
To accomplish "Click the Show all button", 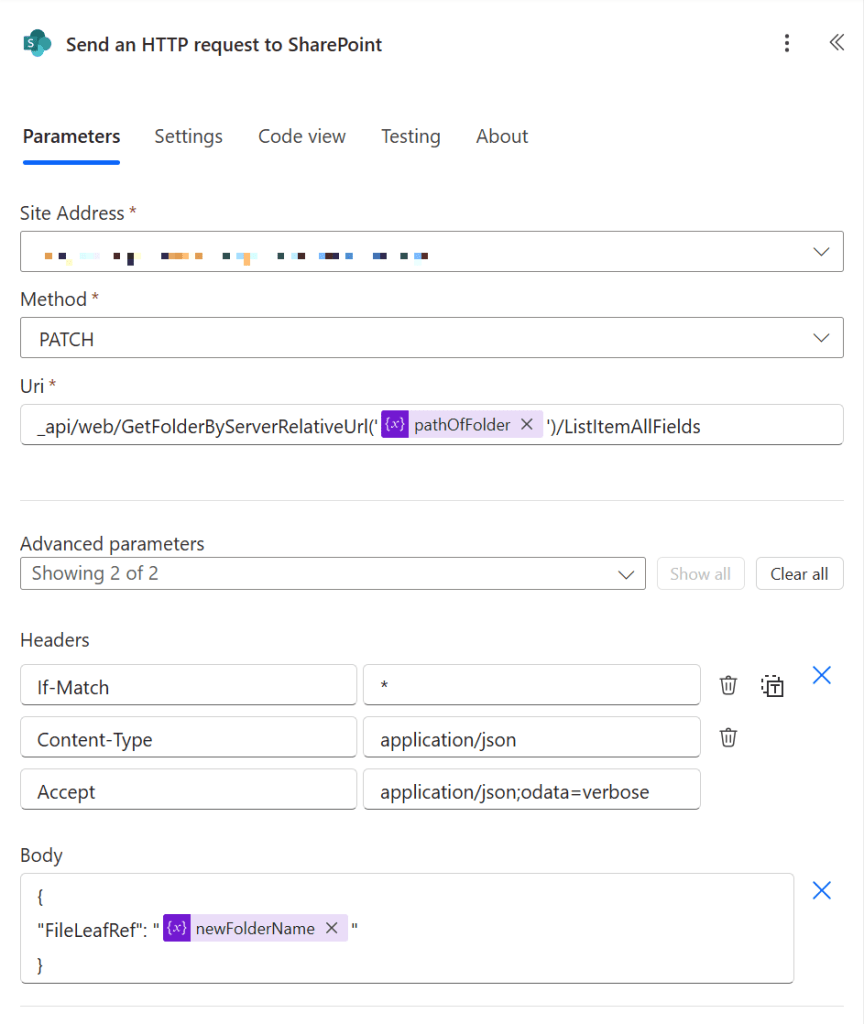I will pos(700,573).
